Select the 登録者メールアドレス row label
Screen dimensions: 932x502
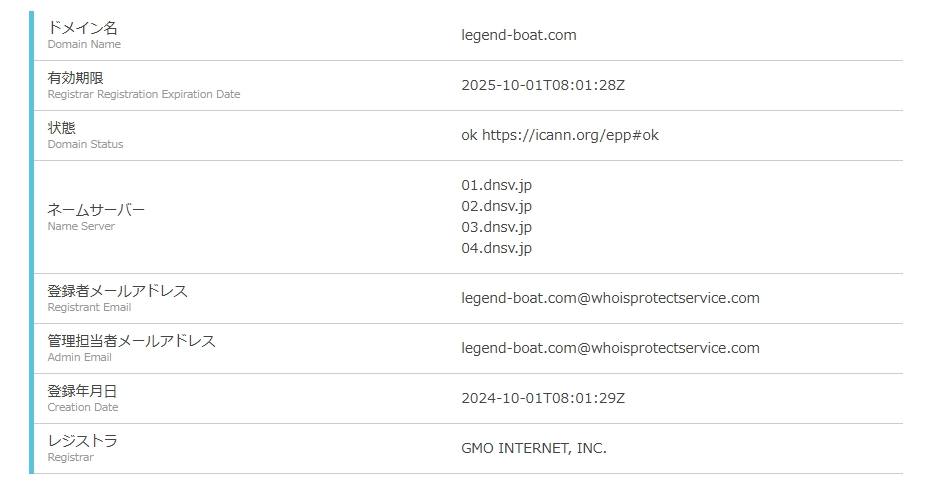(x=117, y=291)
